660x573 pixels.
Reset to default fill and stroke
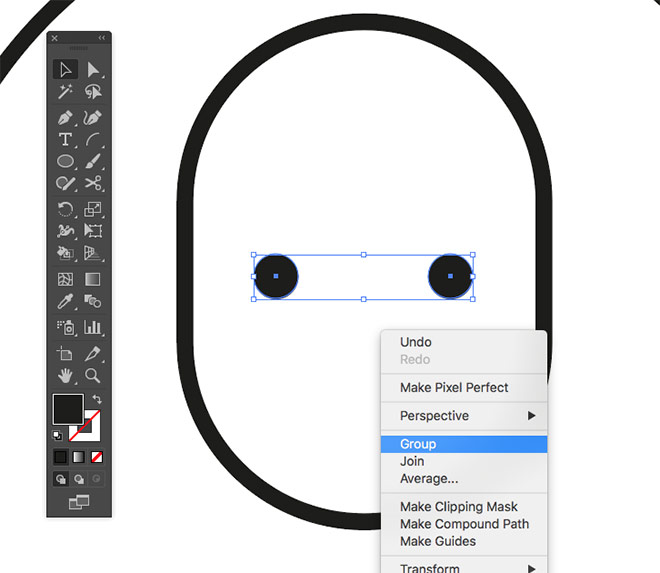pyautogui.click(x=57, y=435)
